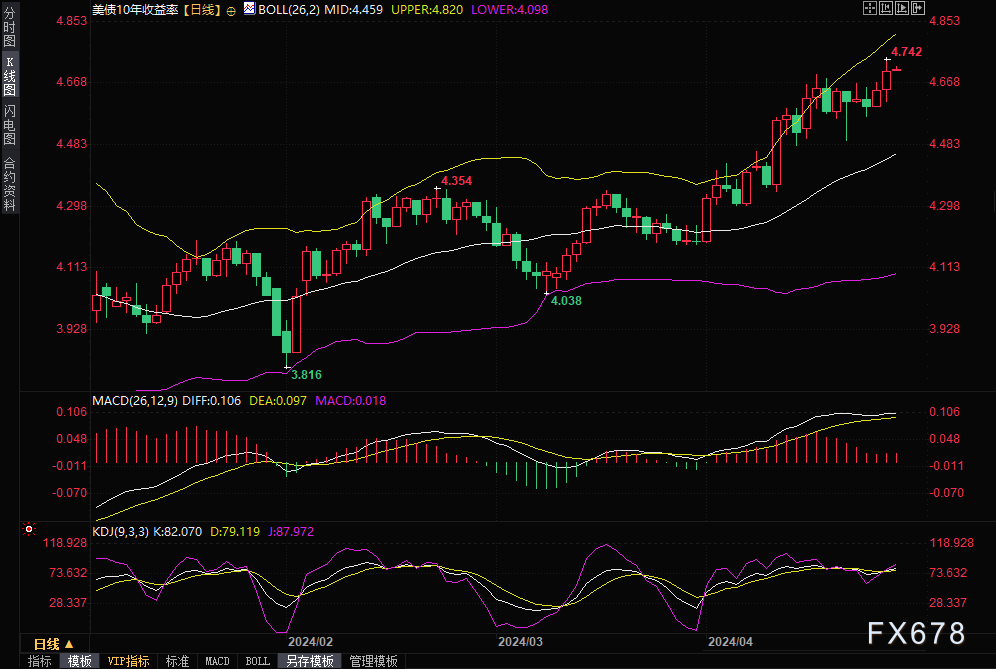Select the K线图 sidebar tab
The width and height of the screenshot is (996, 669).
[x=10, y=76]
